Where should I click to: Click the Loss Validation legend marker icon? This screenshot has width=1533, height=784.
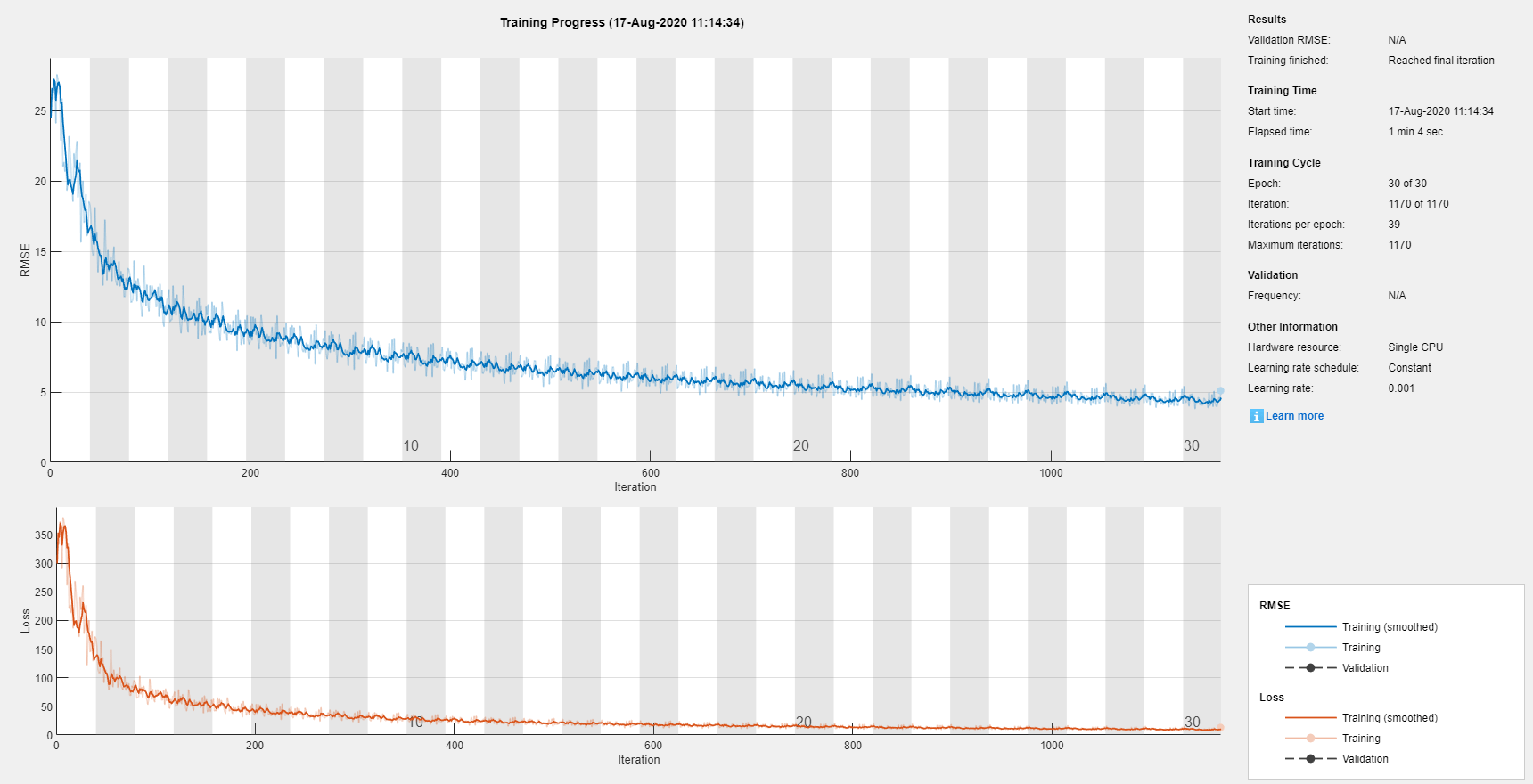point(1310,759)
